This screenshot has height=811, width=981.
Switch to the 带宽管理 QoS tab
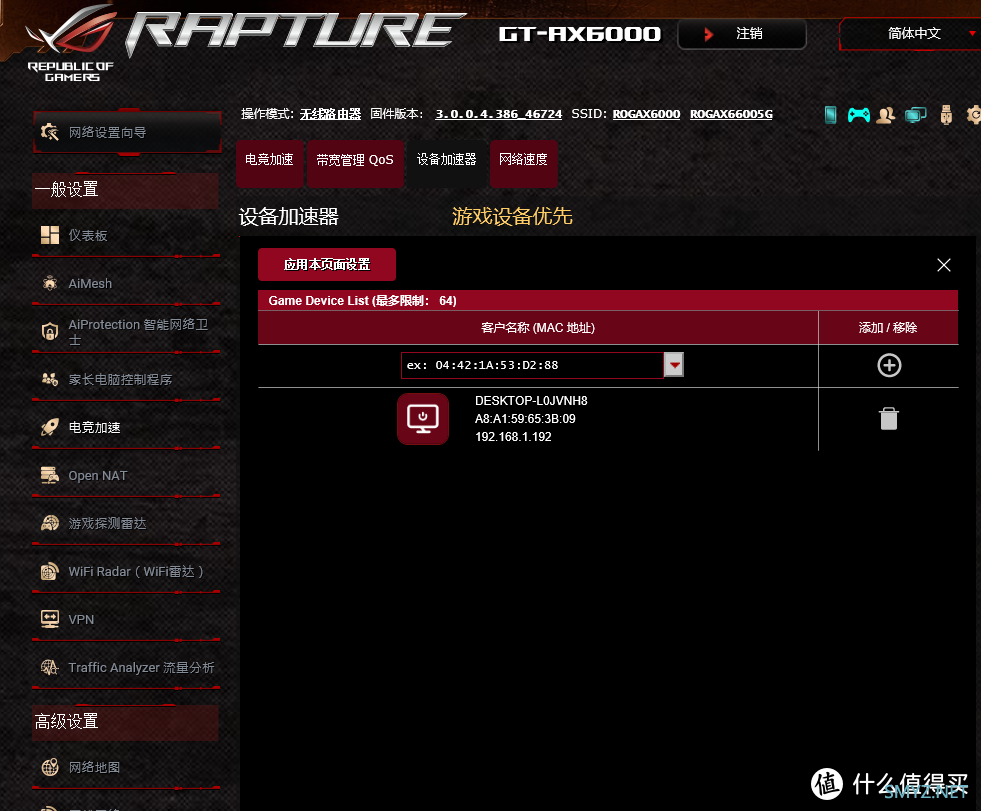pos(355,163)
